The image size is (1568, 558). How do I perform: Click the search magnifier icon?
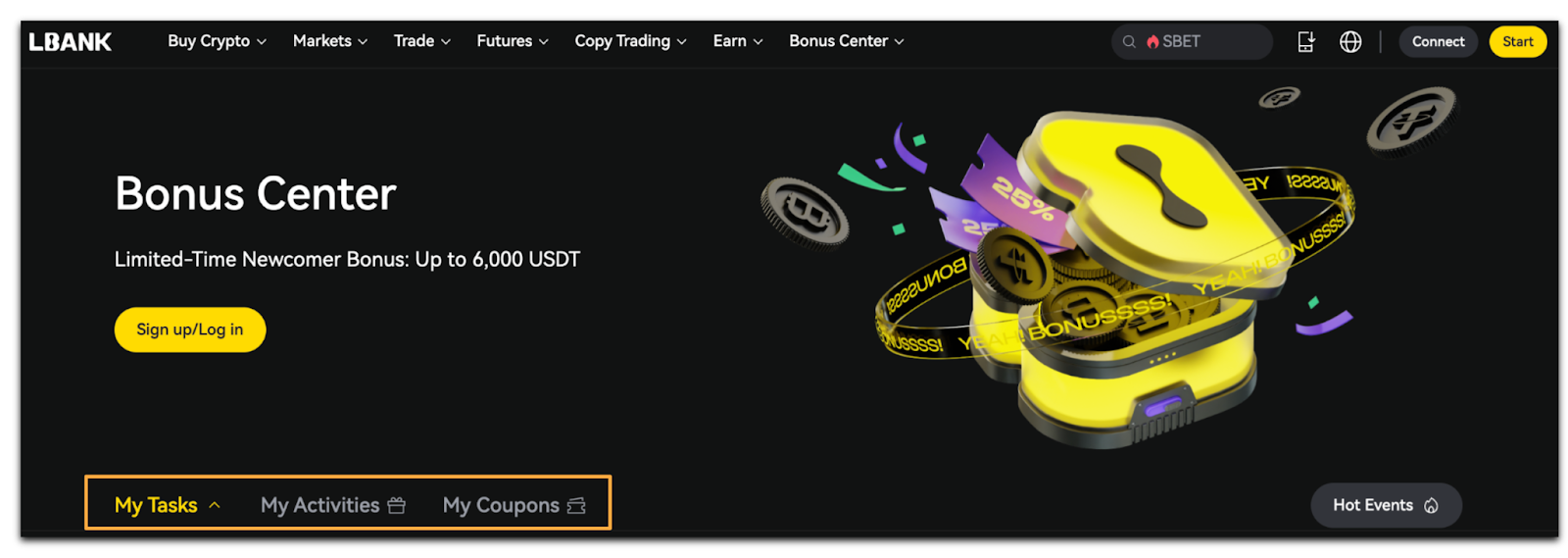(1129, 41)
